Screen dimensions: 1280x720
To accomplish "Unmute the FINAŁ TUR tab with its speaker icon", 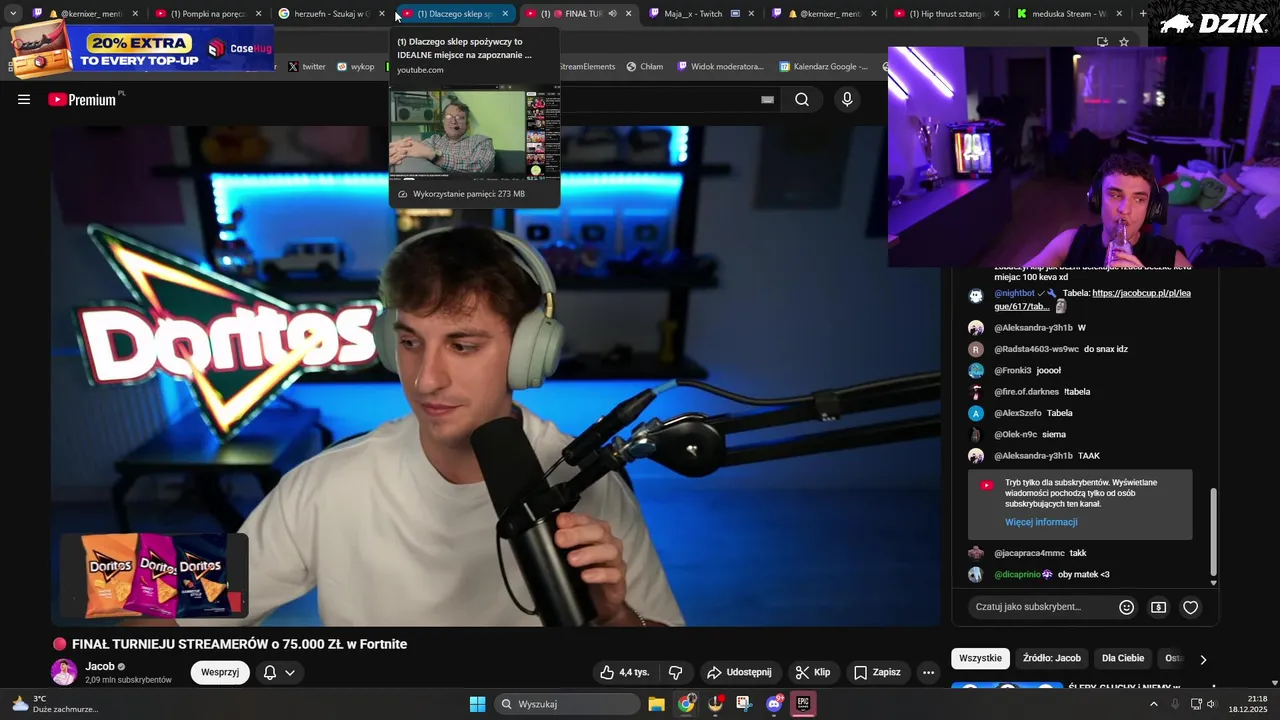I will (x=612, y=14).
